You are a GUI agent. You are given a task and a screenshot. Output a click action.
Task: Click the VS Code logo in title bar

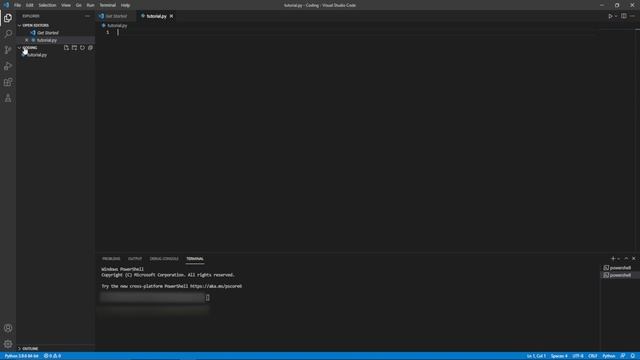coord(6,5)
